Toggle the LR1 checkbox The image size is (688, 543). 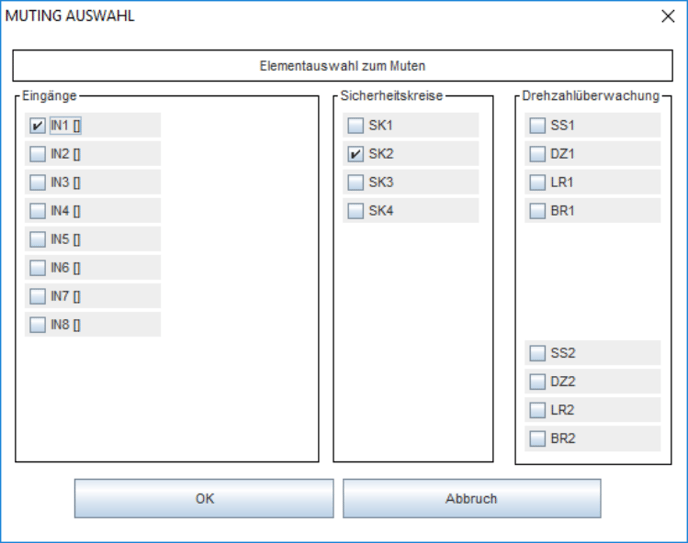click(537, 183)
